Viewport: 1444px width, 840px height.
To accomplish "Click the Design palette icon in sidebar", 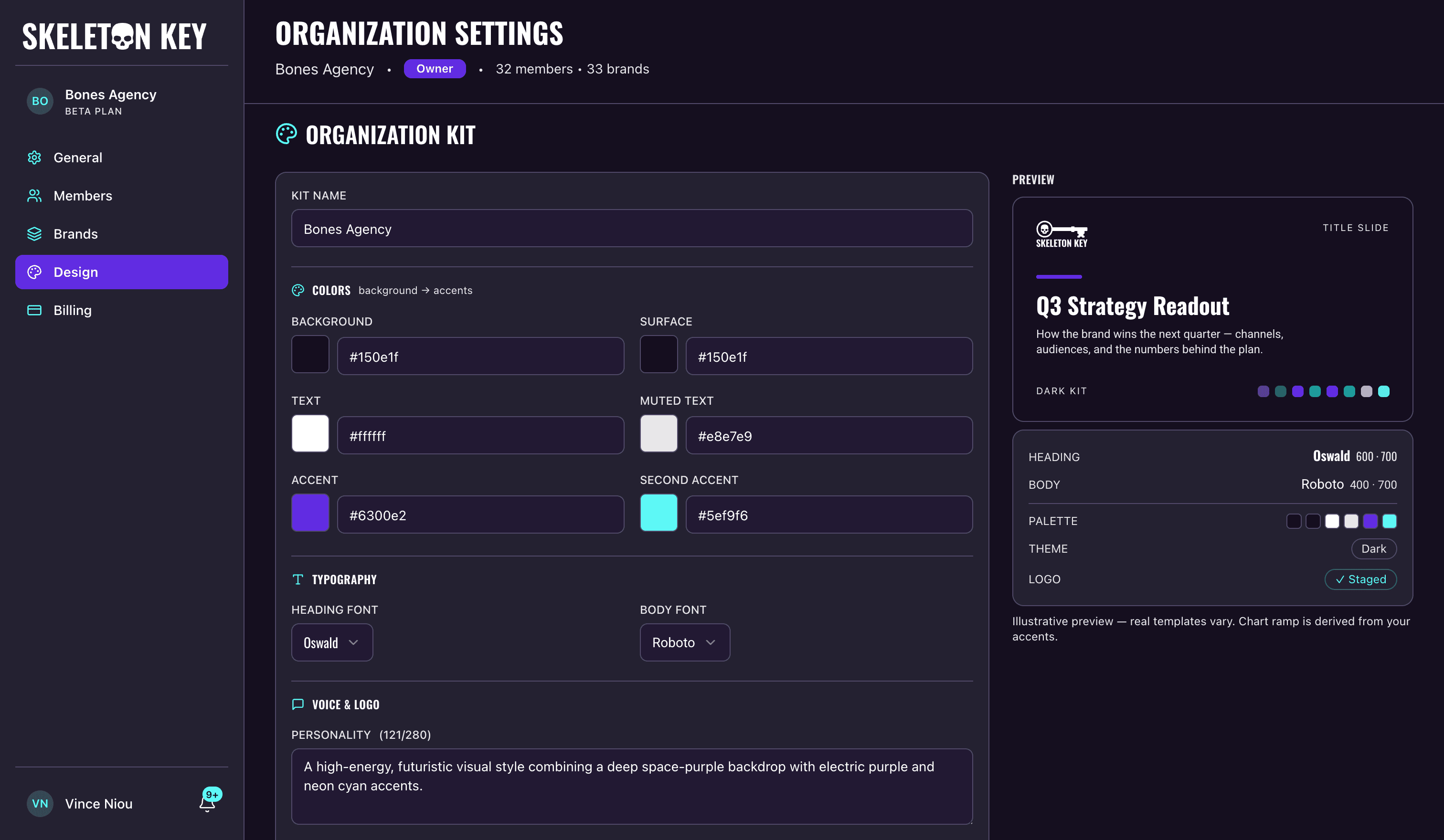I will point(34,272).
